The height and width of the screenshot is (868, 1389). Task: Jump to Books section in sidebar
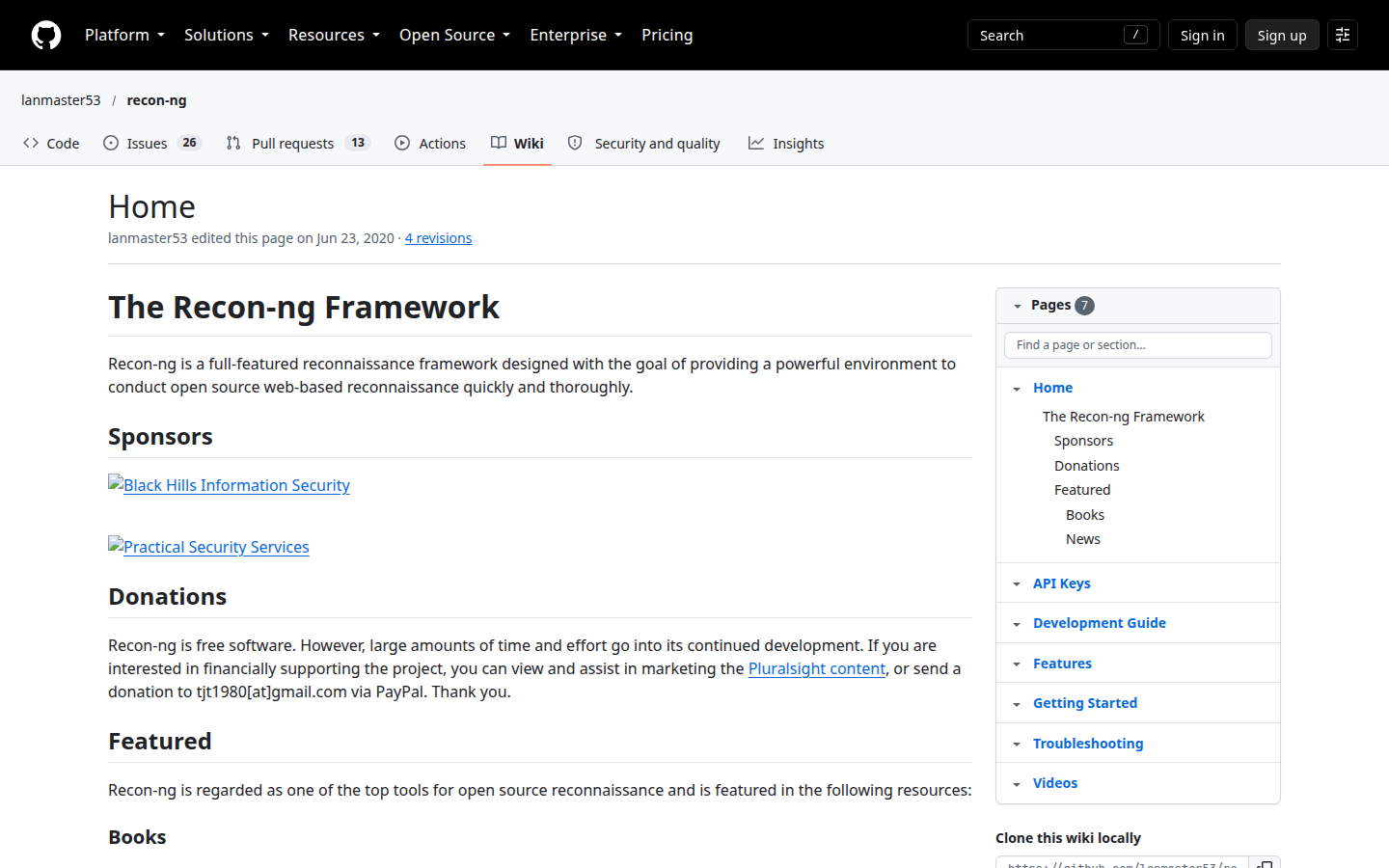[1085, 515]
